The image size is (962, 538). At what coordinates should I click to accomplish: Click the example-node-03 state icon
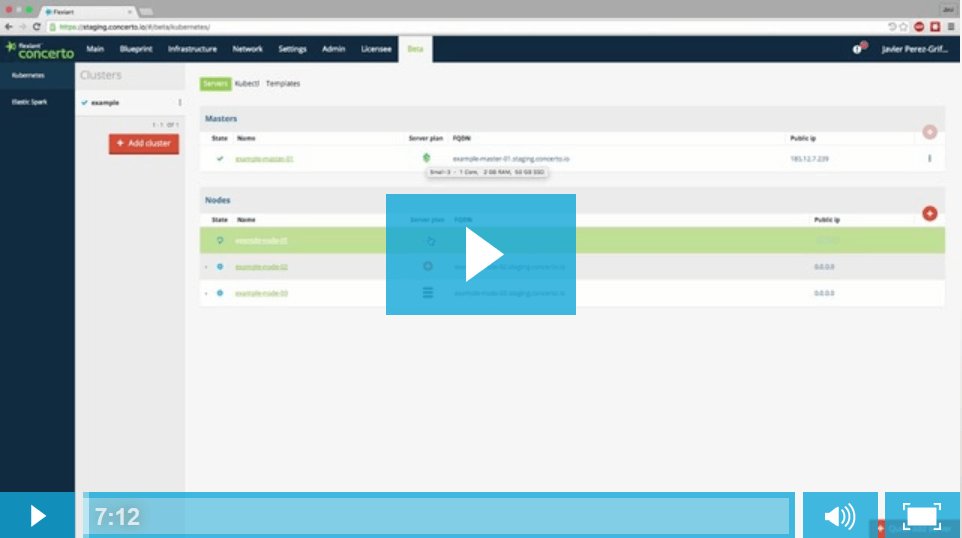tap(220, 293)
